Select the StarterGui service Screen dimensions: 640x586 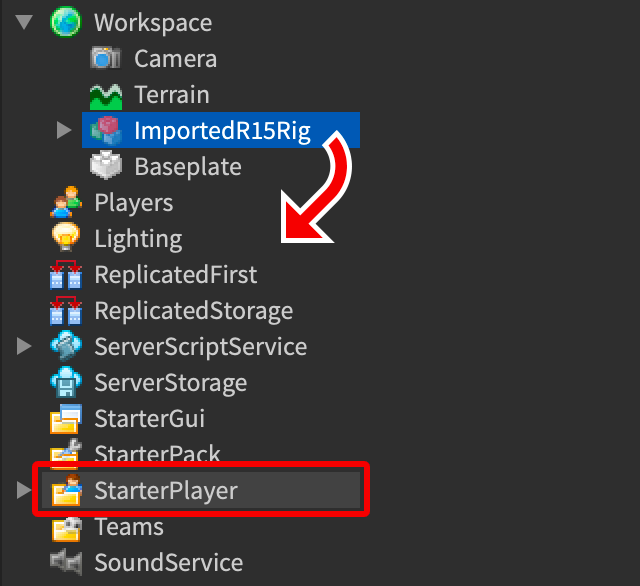(149, 419)
